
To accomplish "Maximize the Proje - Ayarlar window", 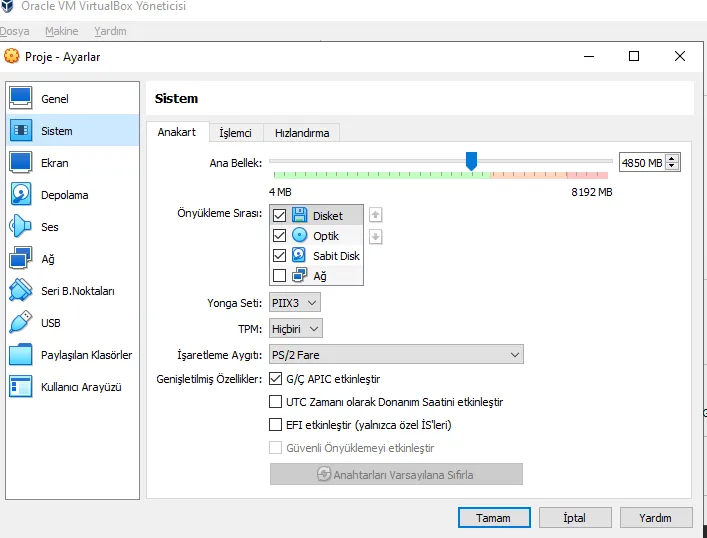I will [634, 56].
